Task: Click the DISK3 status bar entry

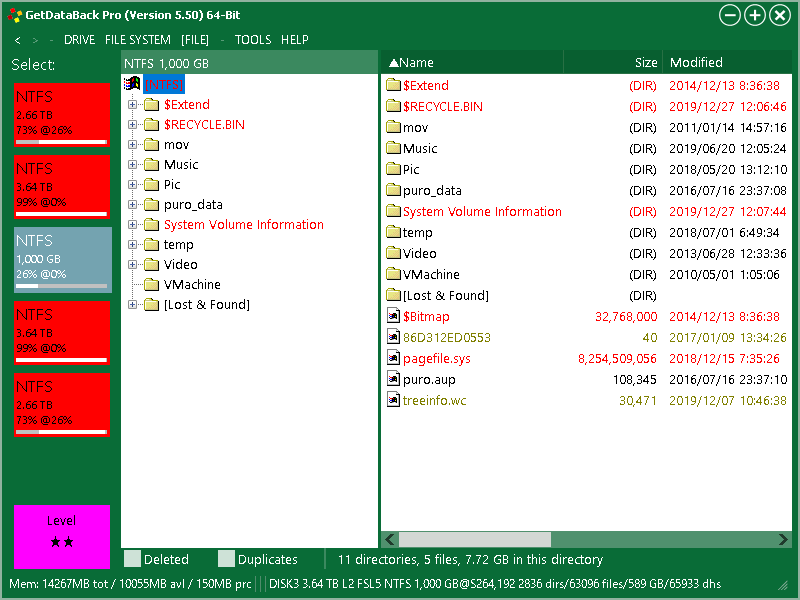Action: tap(495, 584)
